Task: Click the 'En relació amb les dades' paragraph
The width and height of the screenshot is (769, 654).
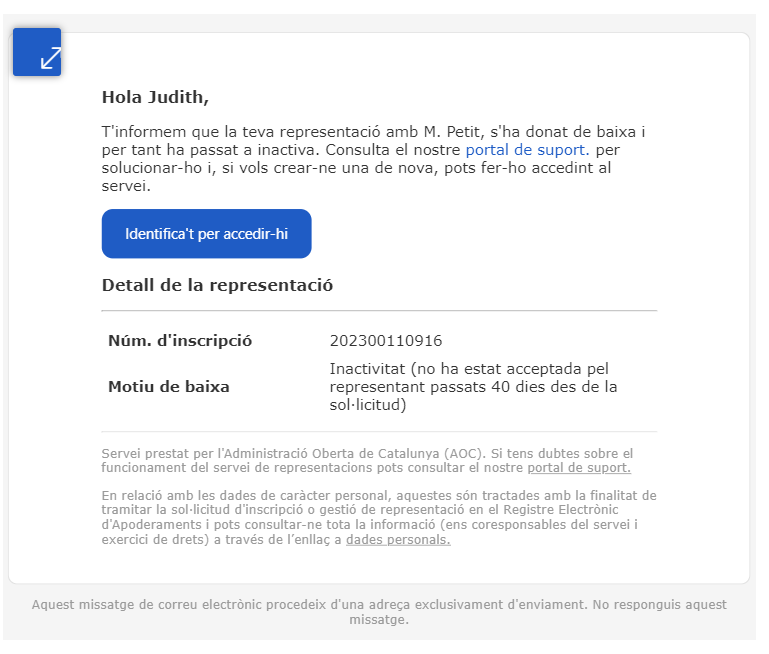Action: [379, 517]
